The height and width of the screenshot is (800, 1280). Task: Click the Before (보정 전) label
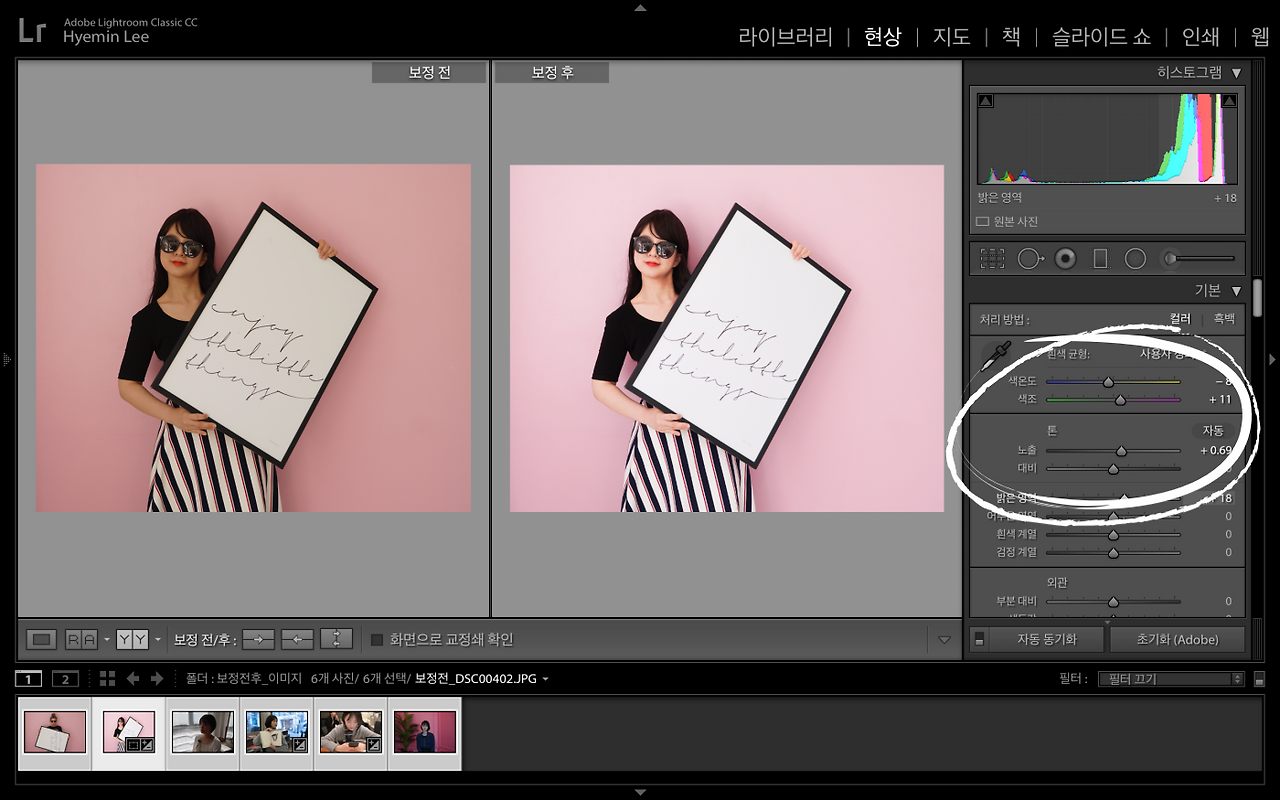pos(429,73)
